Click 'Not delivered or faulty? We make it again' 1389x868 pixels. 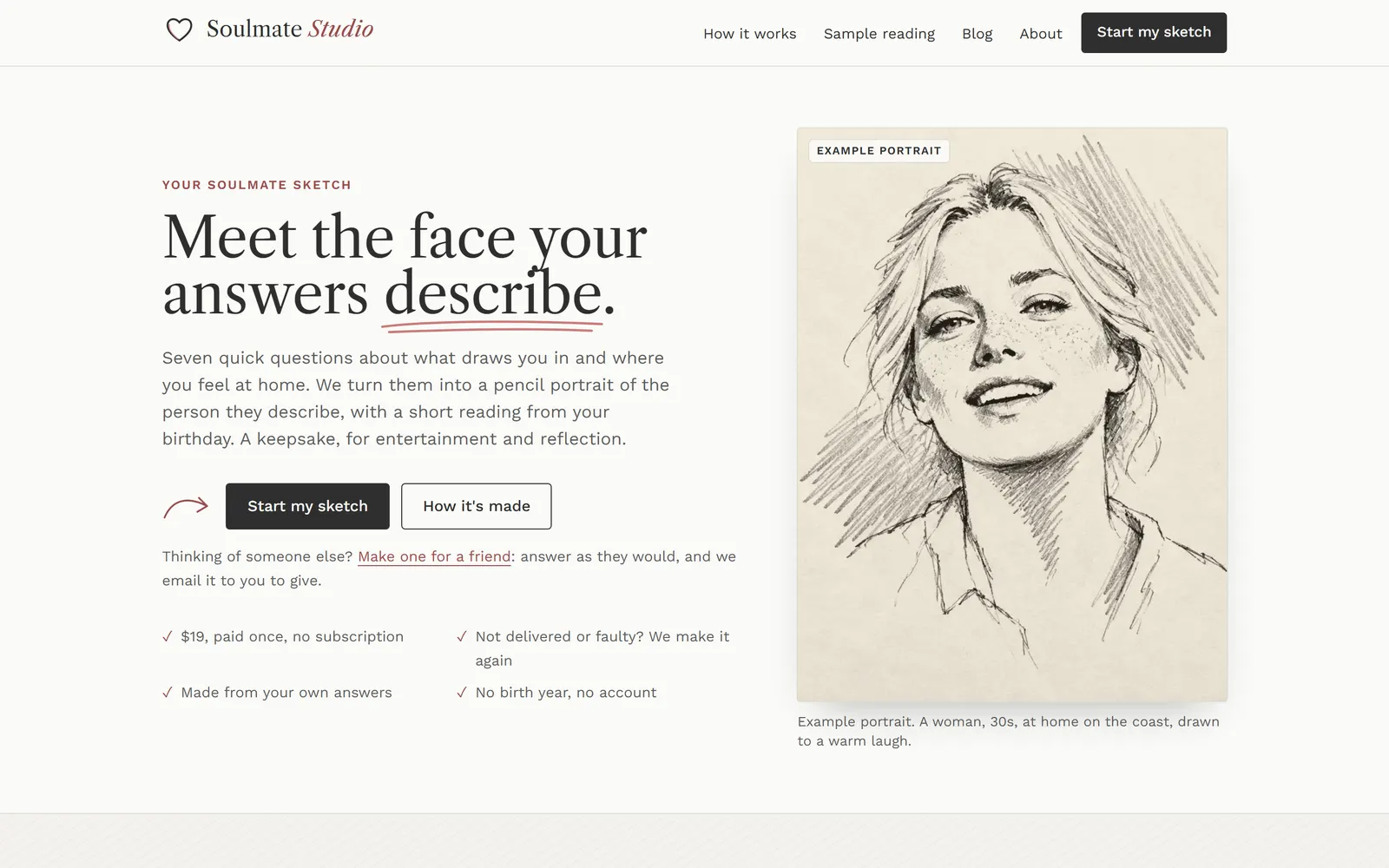(x=602, y=648)
